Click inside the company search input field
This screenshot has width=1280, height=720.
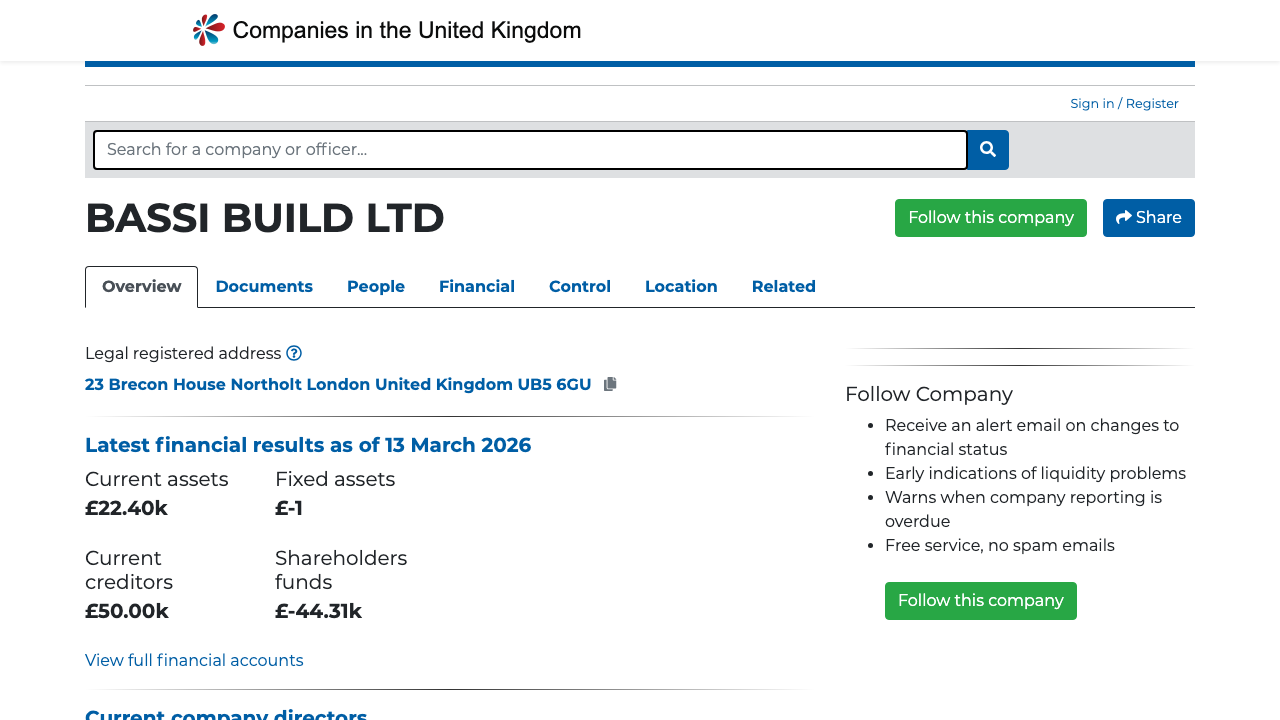530,149
